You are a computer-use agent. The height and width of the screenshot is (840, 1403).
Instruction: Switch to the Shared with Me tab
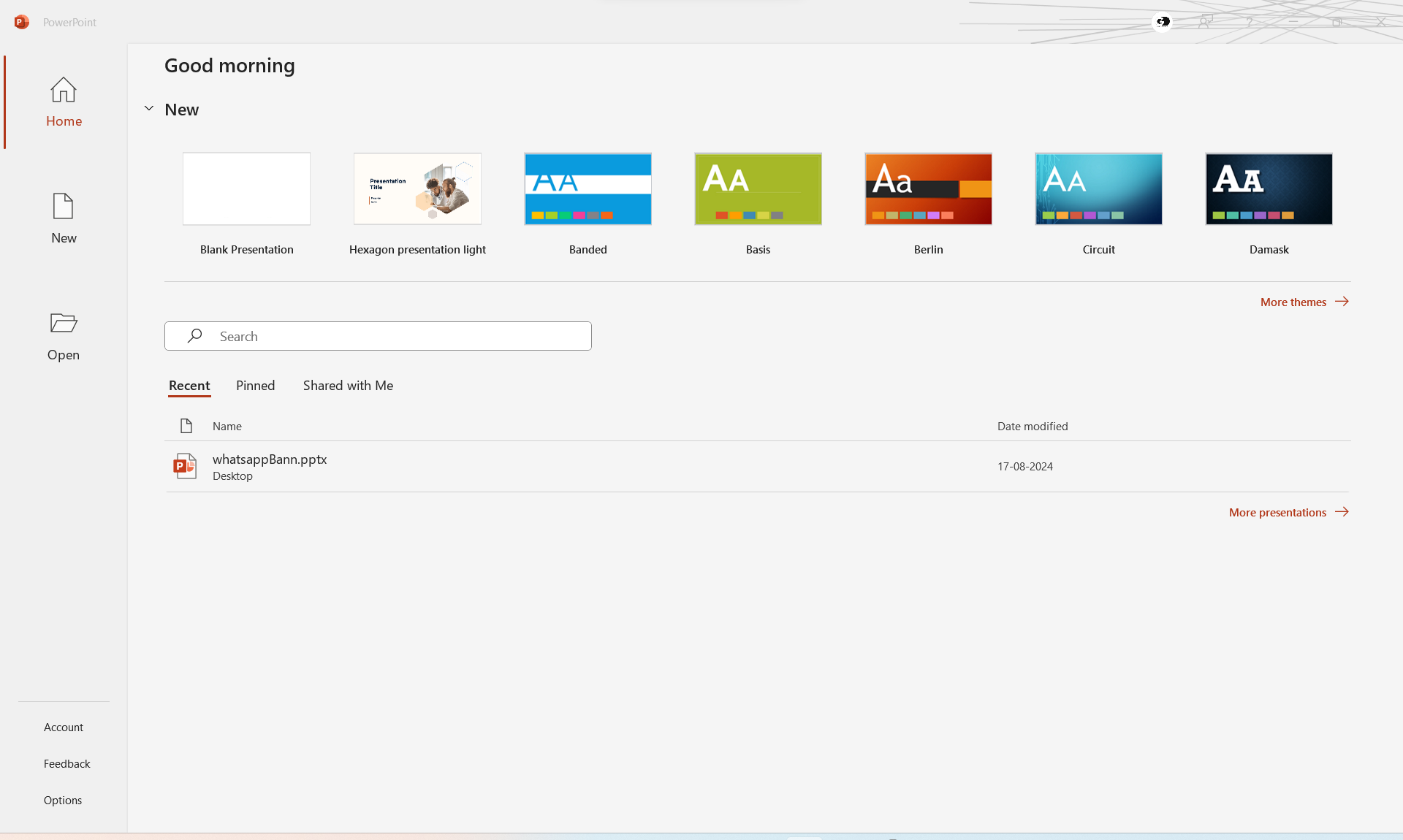tap(348, 386)
